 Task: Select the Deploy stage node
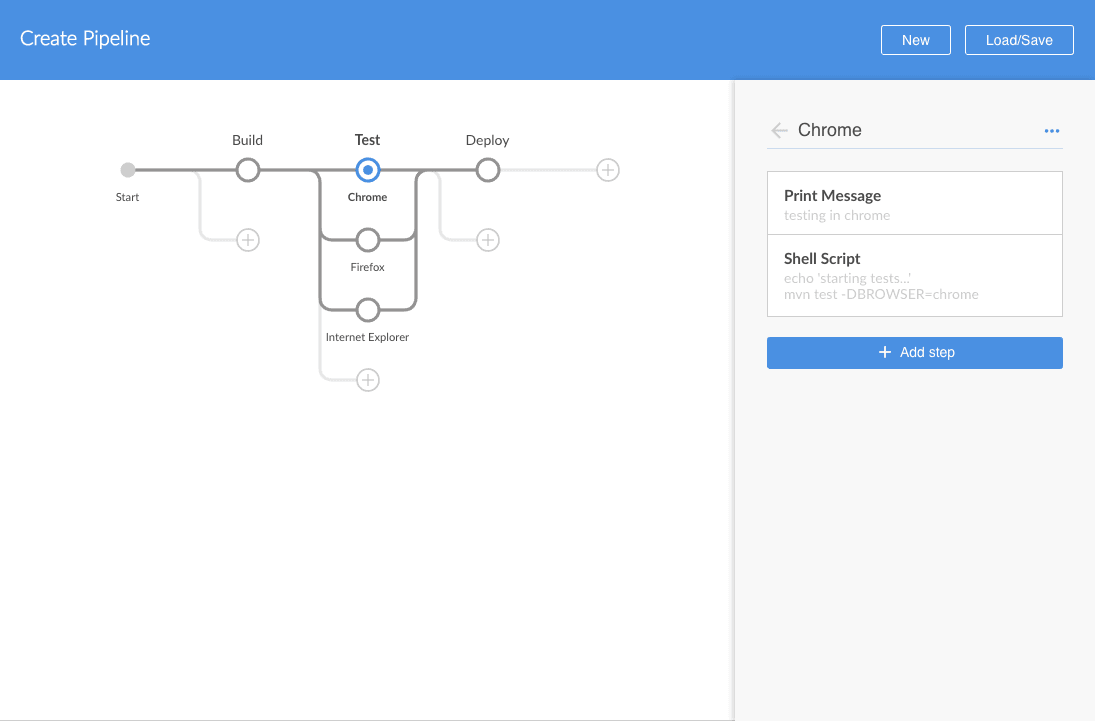pyautogui.click(x=487, y=170)
